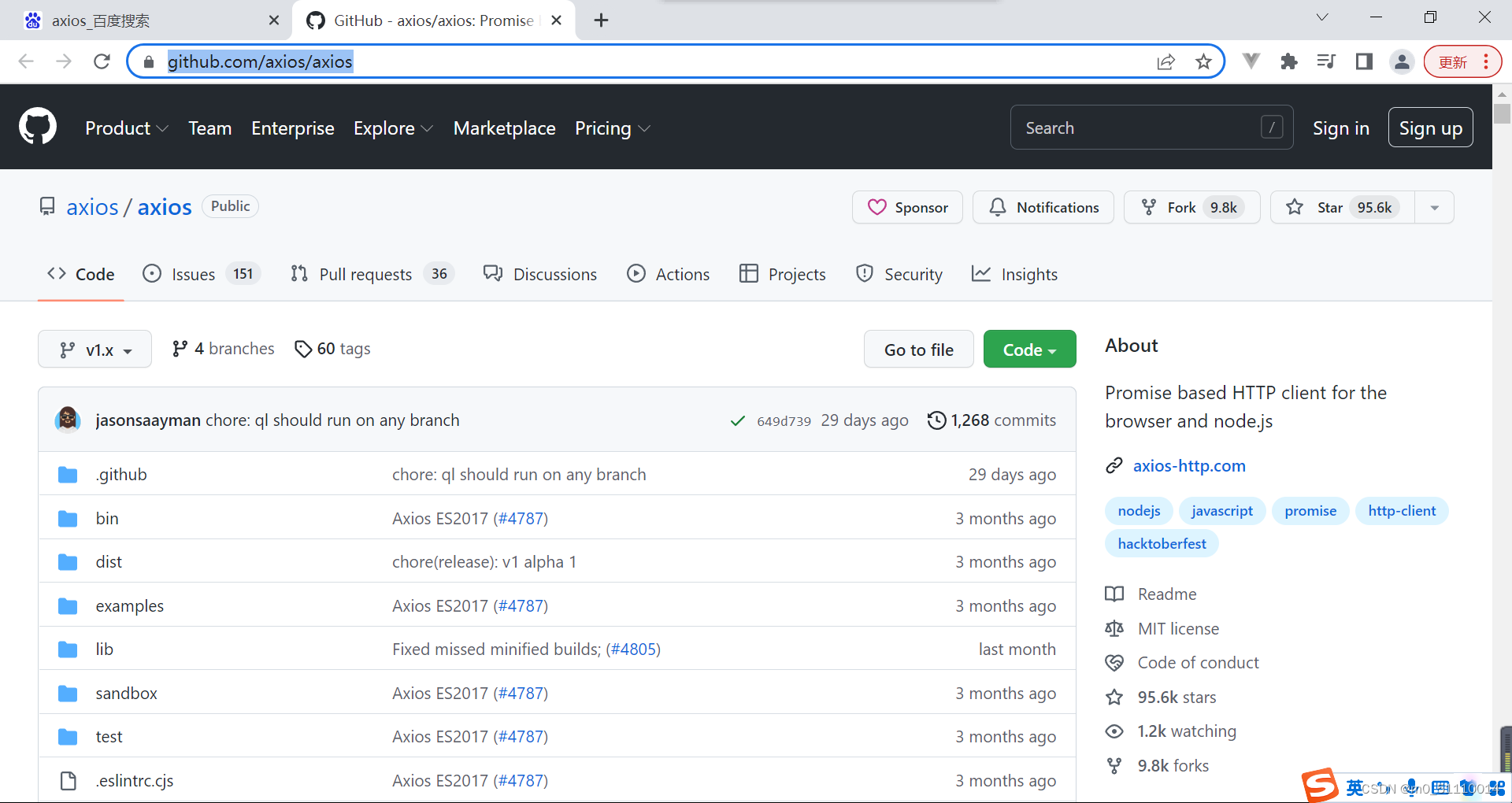Open the Insights tab
The image size is (1512, 803).
point(1014,274)
